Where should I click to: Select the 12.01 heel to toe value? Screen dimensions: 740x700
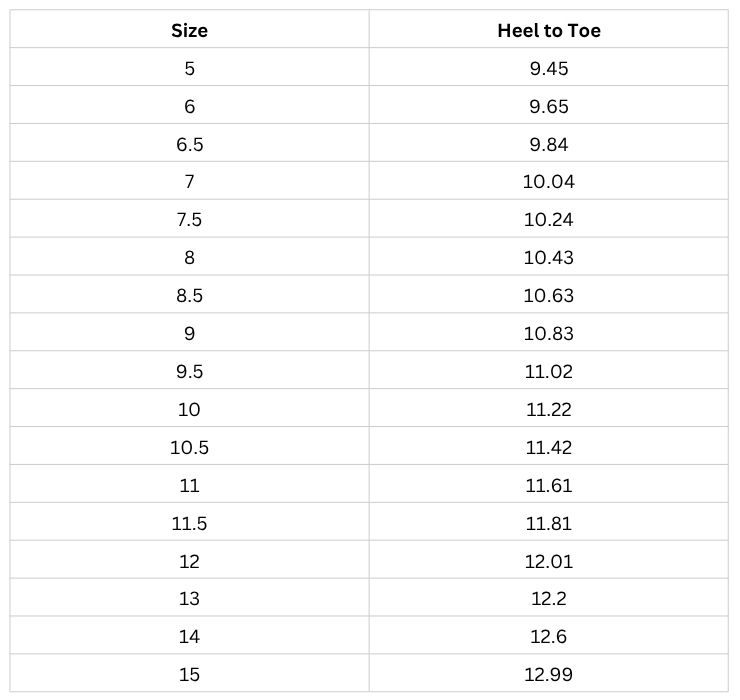[549, 562]
